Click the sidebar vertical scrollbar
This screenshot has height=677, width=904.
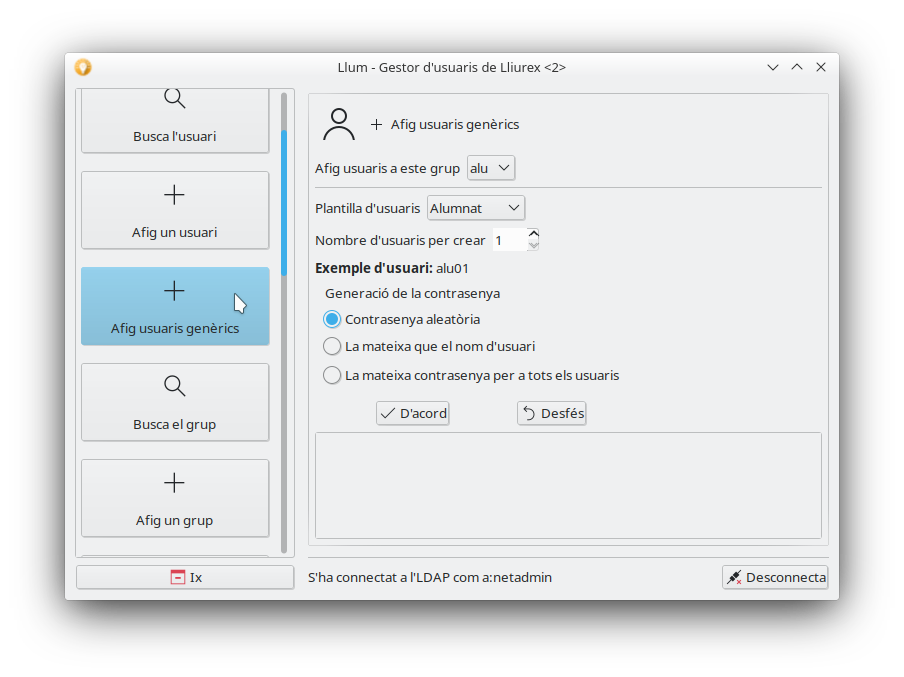tap(284, 200)
